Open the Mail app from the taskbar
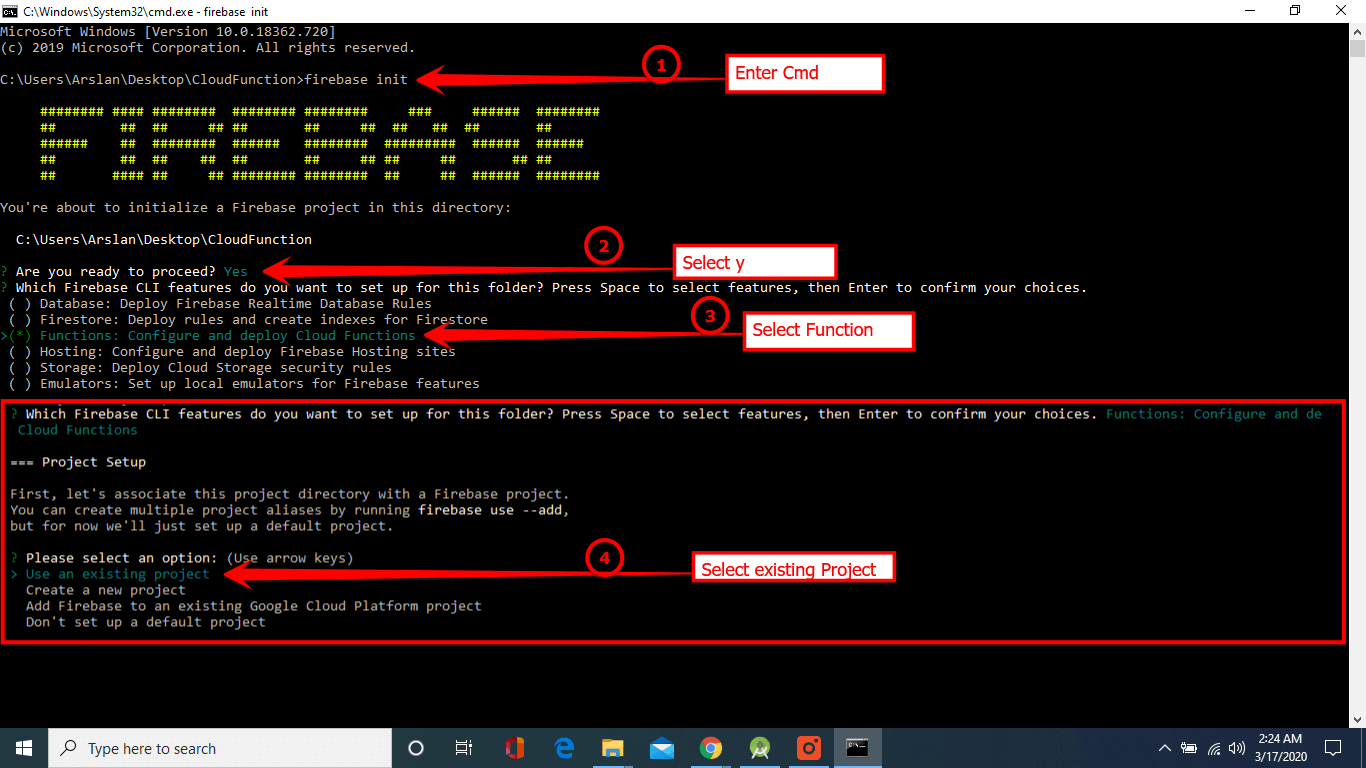The image size is (1366, 768). (662, 748)
